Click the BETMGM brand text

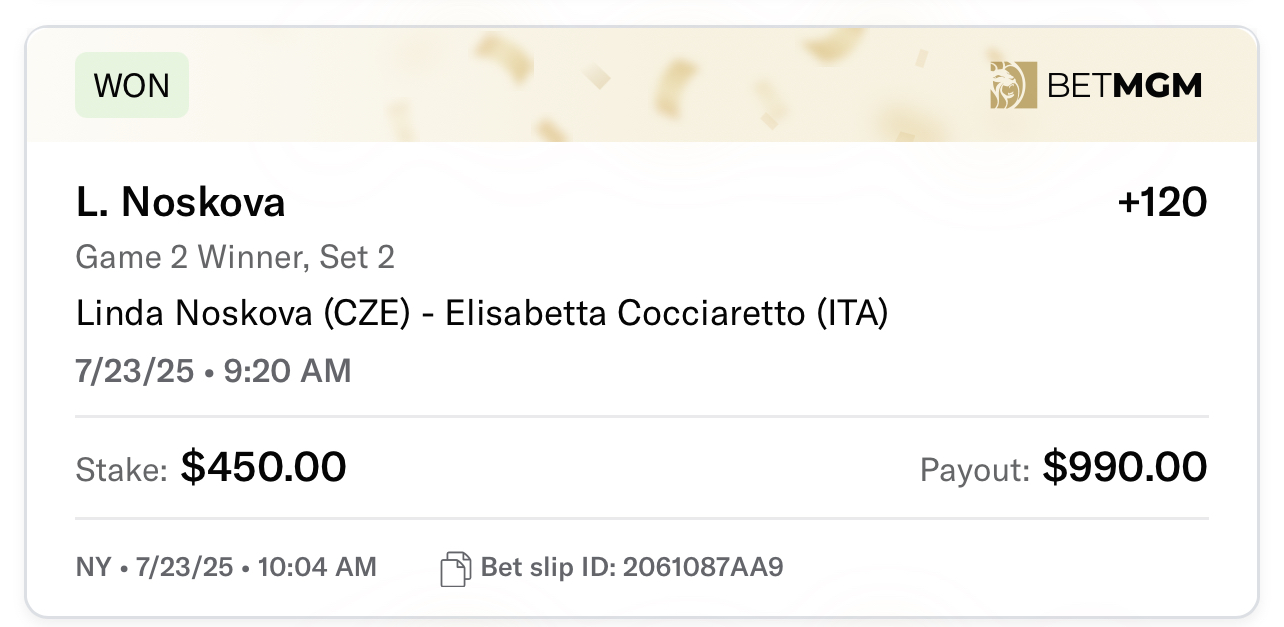[x=1124, y=86]
